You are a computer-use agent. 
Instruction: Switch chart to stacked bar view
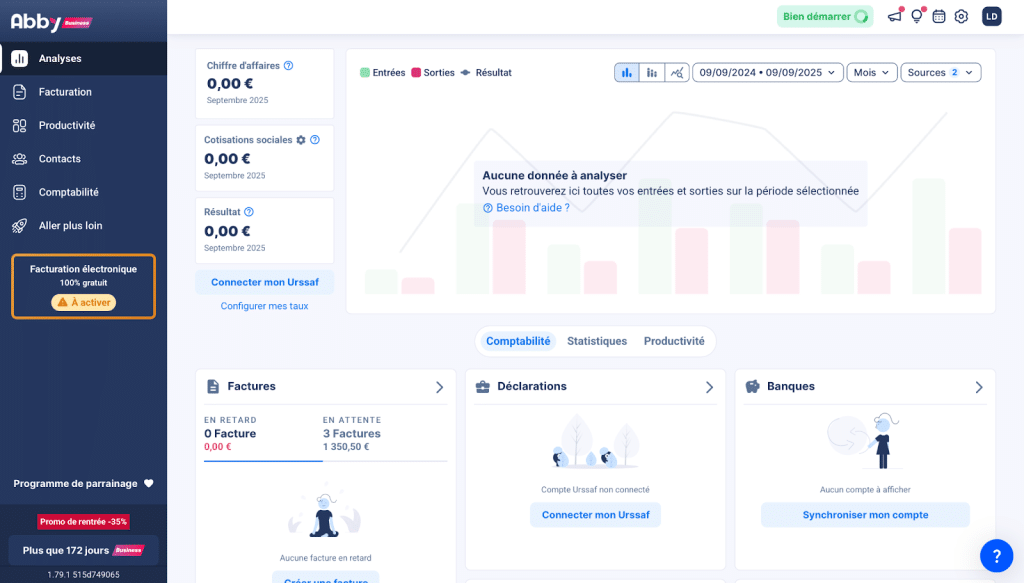(652, 73)
